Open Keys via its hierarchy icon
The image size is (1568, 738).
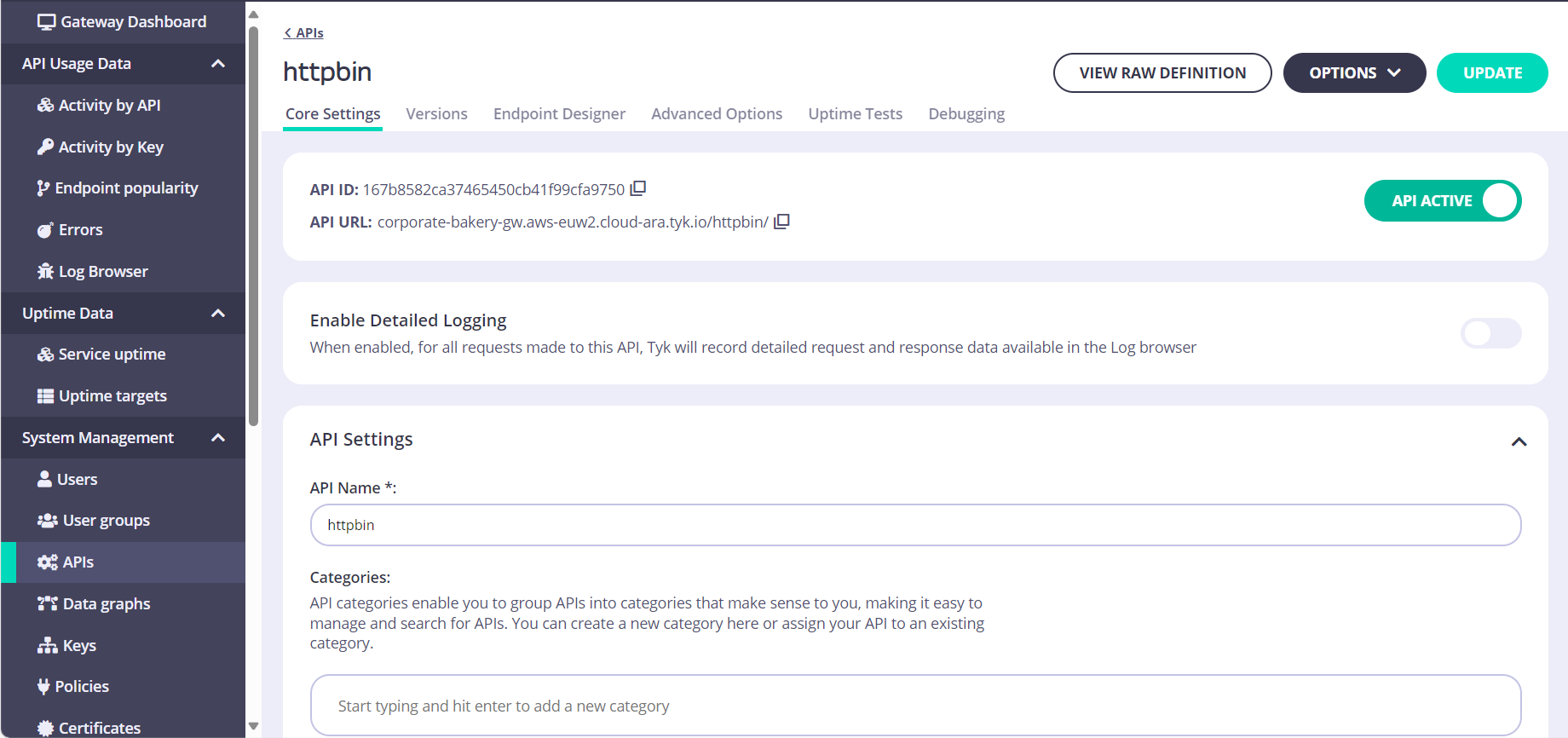point(47,645)
